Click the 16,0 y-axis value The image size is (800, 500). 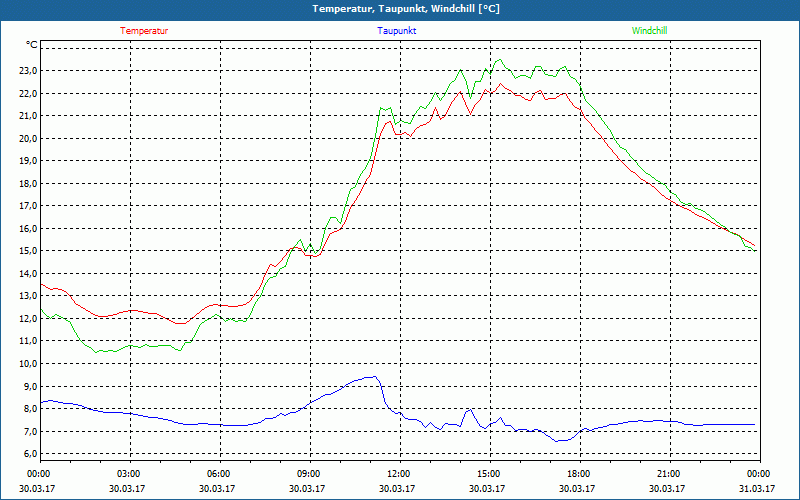click(28, 228)
